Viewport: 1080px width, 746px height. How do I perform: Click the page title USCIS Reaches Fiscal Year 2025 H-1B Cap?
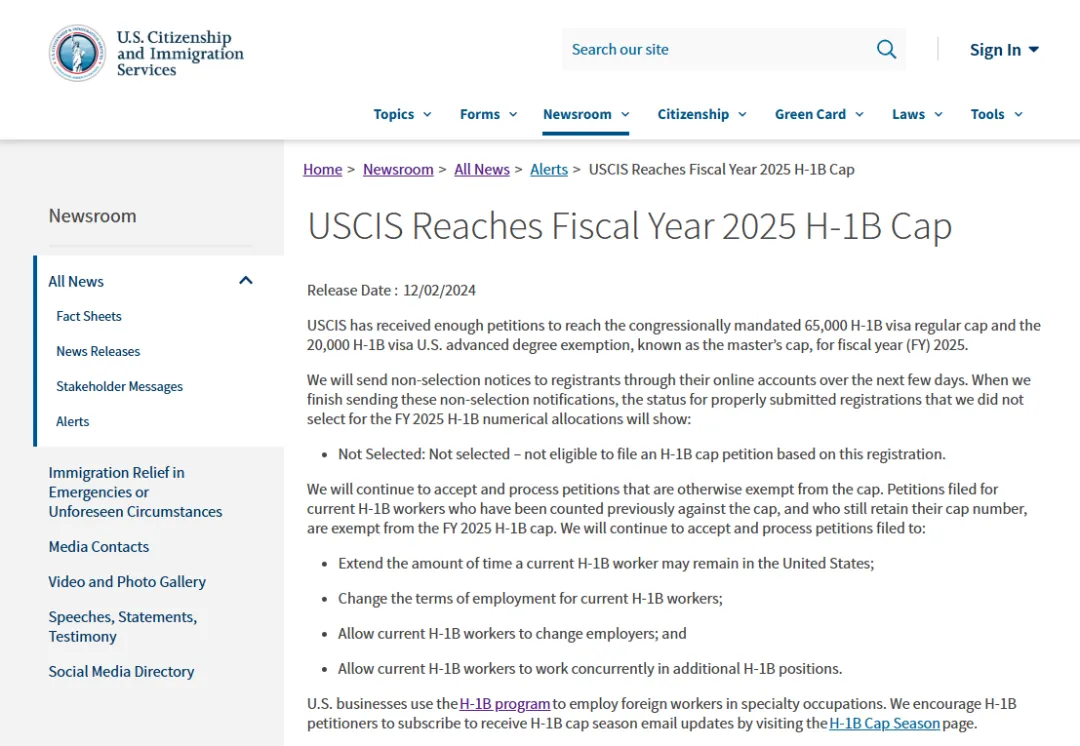tap(630, 225)
